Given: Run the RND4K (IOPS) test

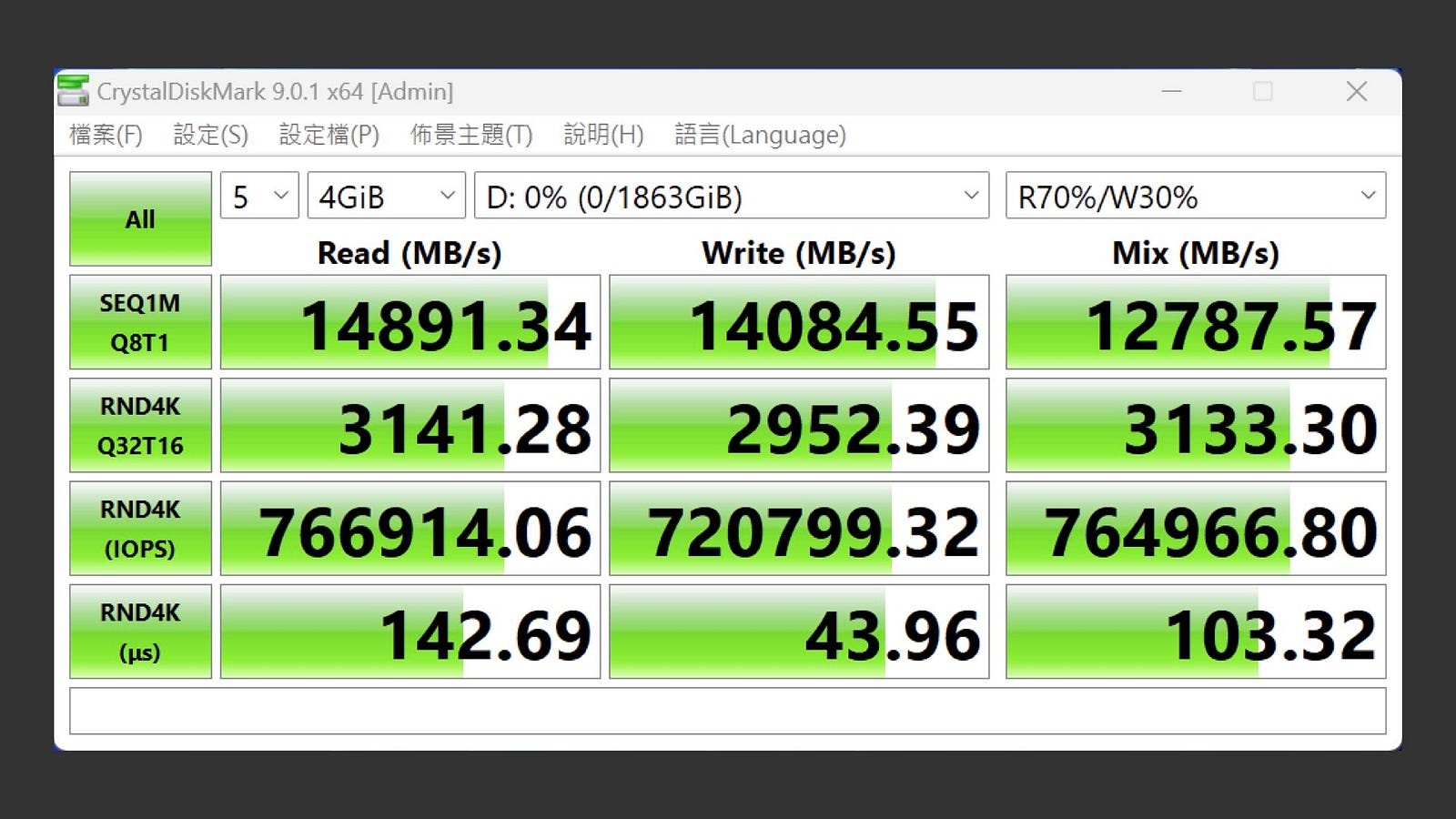Looking at the screenshot, I should [140, 528].
